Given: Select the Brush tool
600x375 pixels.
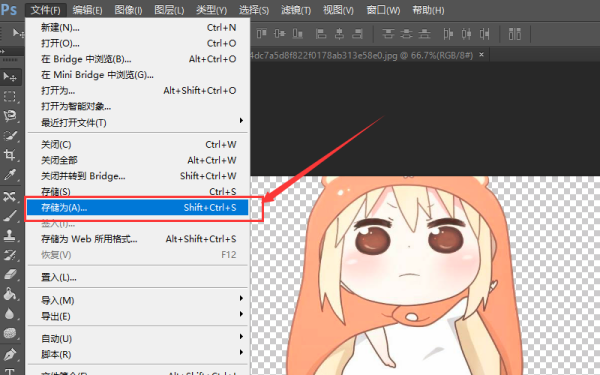Looking at the screenshot, I should pyautogui.click(x=10, y=216).
